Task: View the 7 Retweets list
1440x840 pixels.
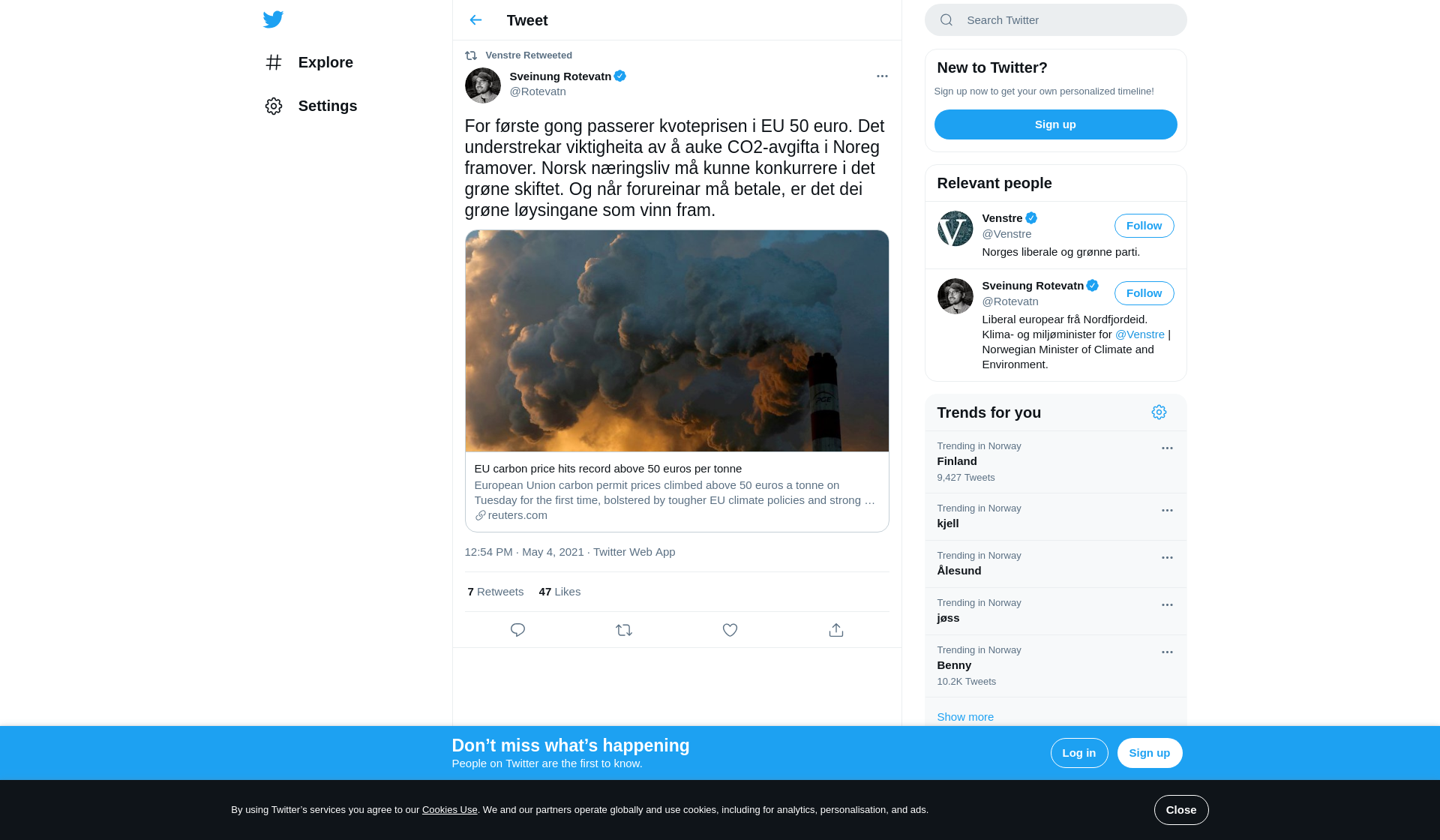Action: pyautogui.click(x=496, y=592)
